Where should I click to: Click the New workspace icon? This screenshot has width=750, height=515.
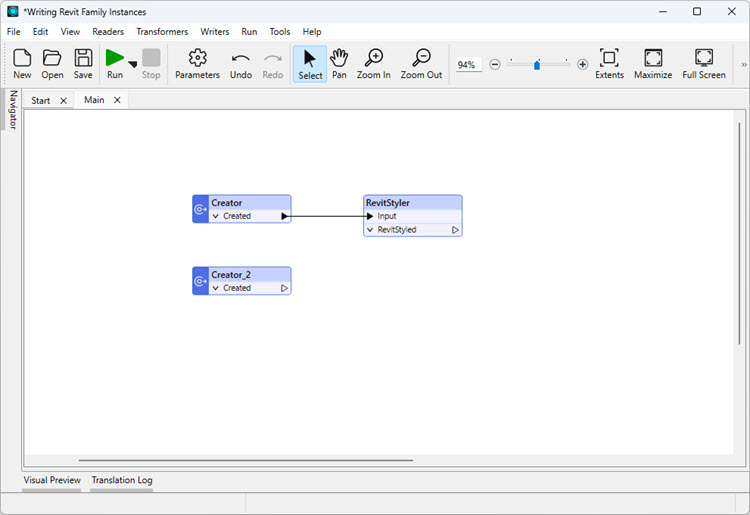click(22, 58)
